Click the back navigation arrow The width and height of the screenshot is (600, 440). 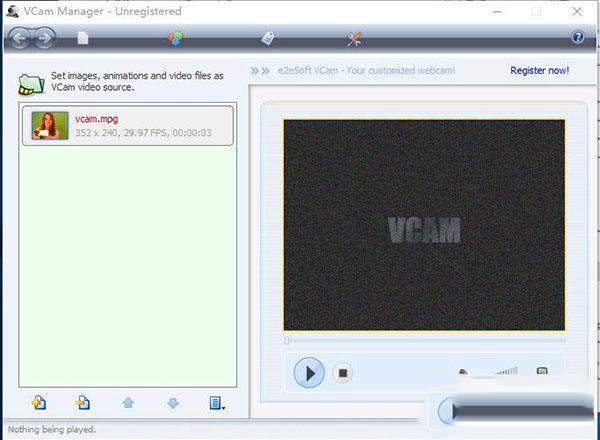coord(19,38)
